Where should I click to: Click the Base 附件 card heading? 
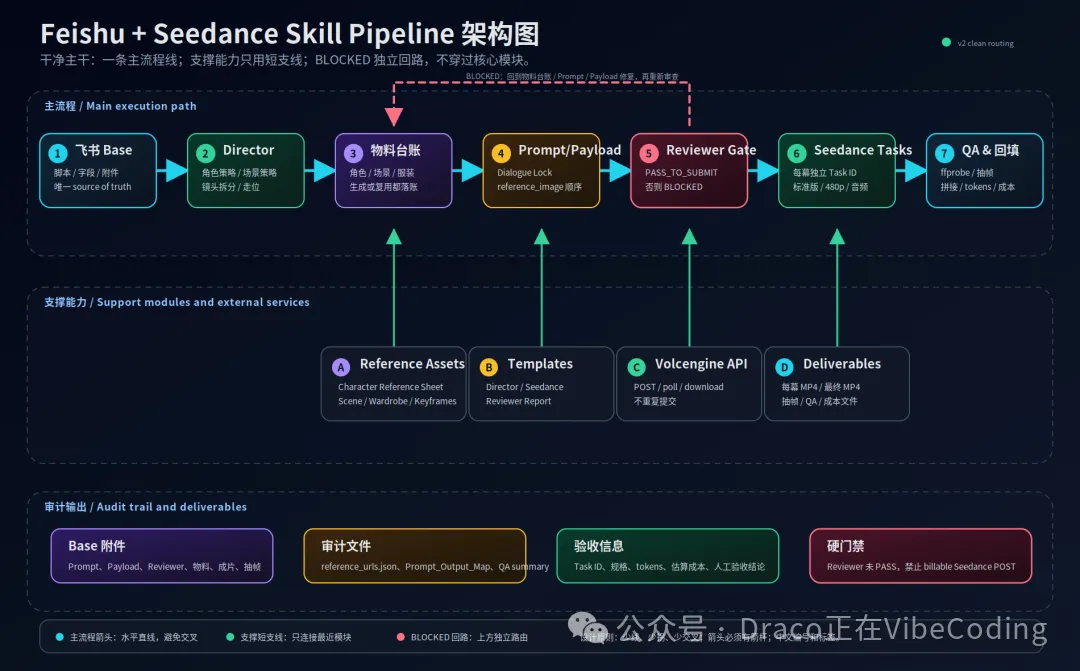point(96,546)
